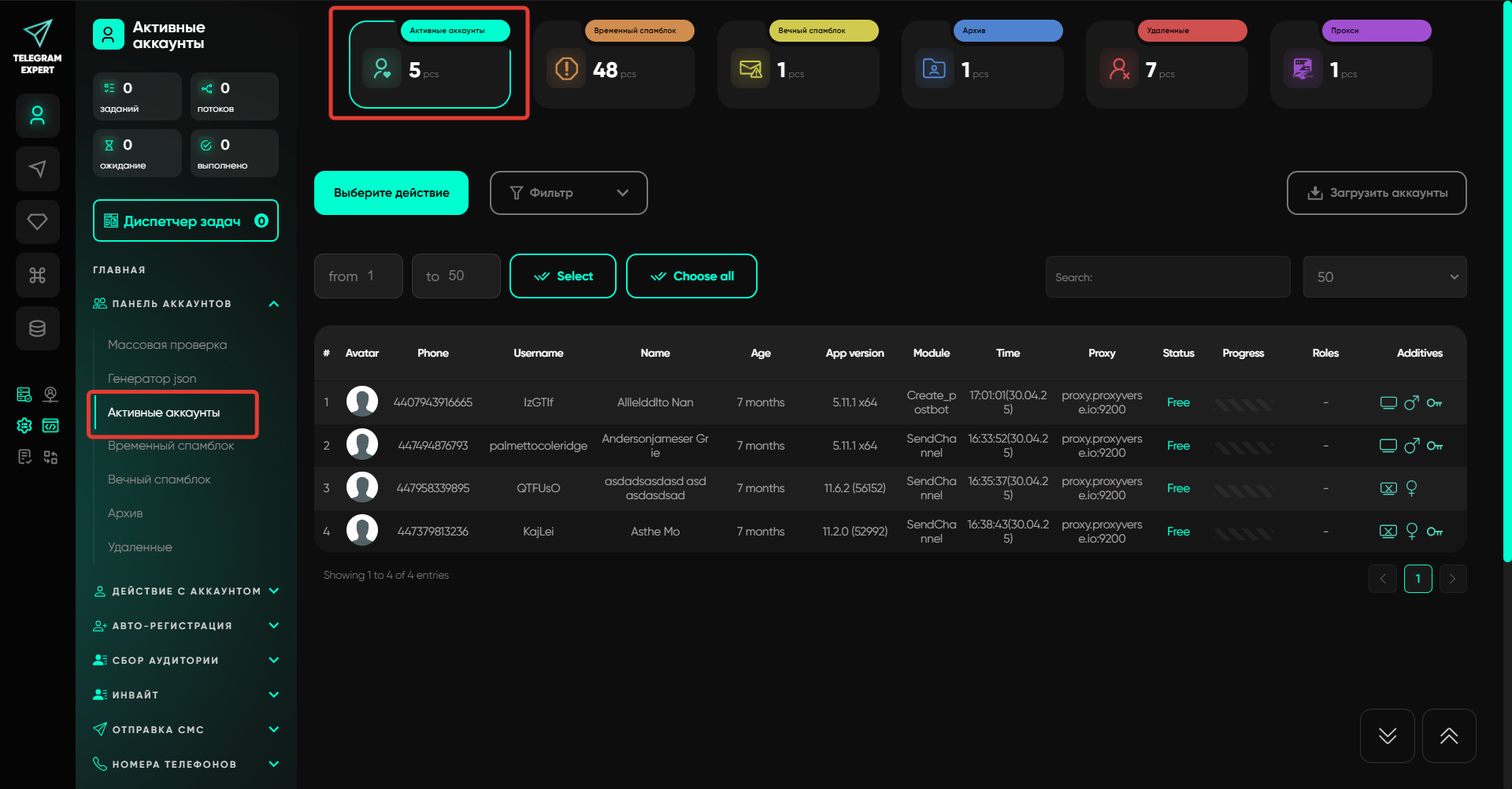Click the Search input field
Screen dimensions: 1512x789
point(1167,277)
